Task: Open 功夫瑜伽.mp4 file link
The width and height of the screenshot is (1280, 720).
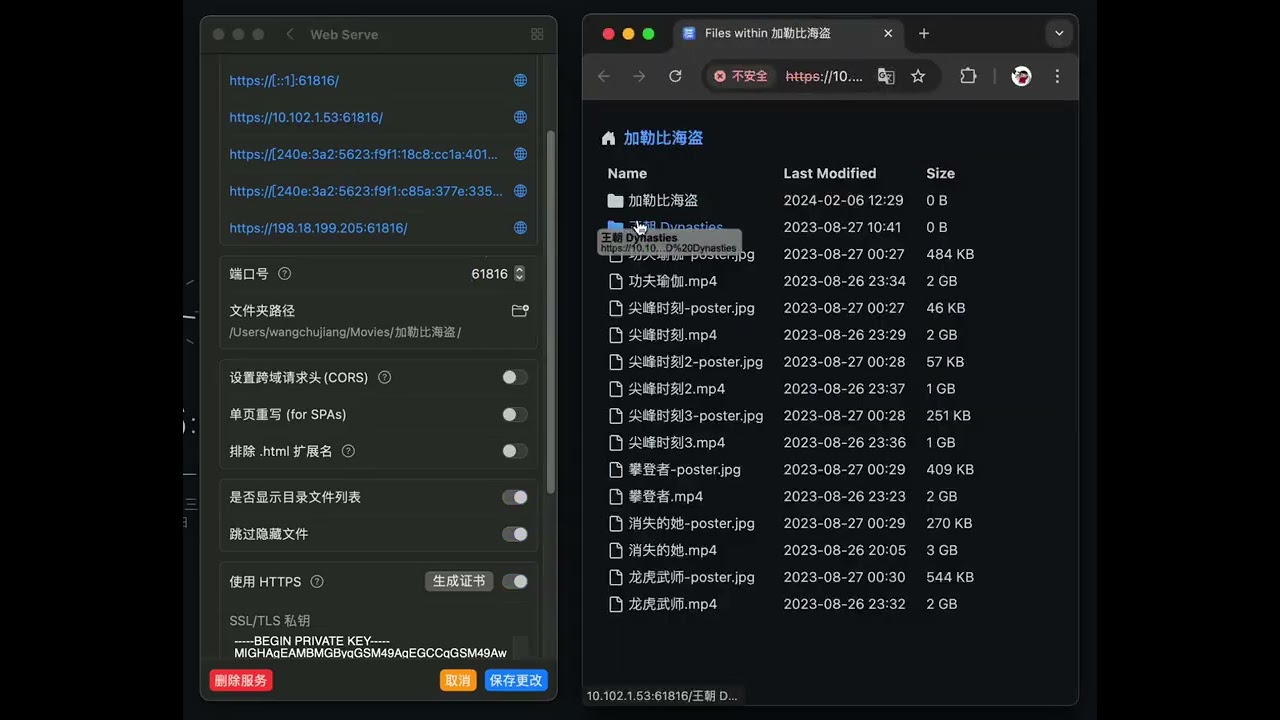Action: pyautogui.click(x=672, y=282)
